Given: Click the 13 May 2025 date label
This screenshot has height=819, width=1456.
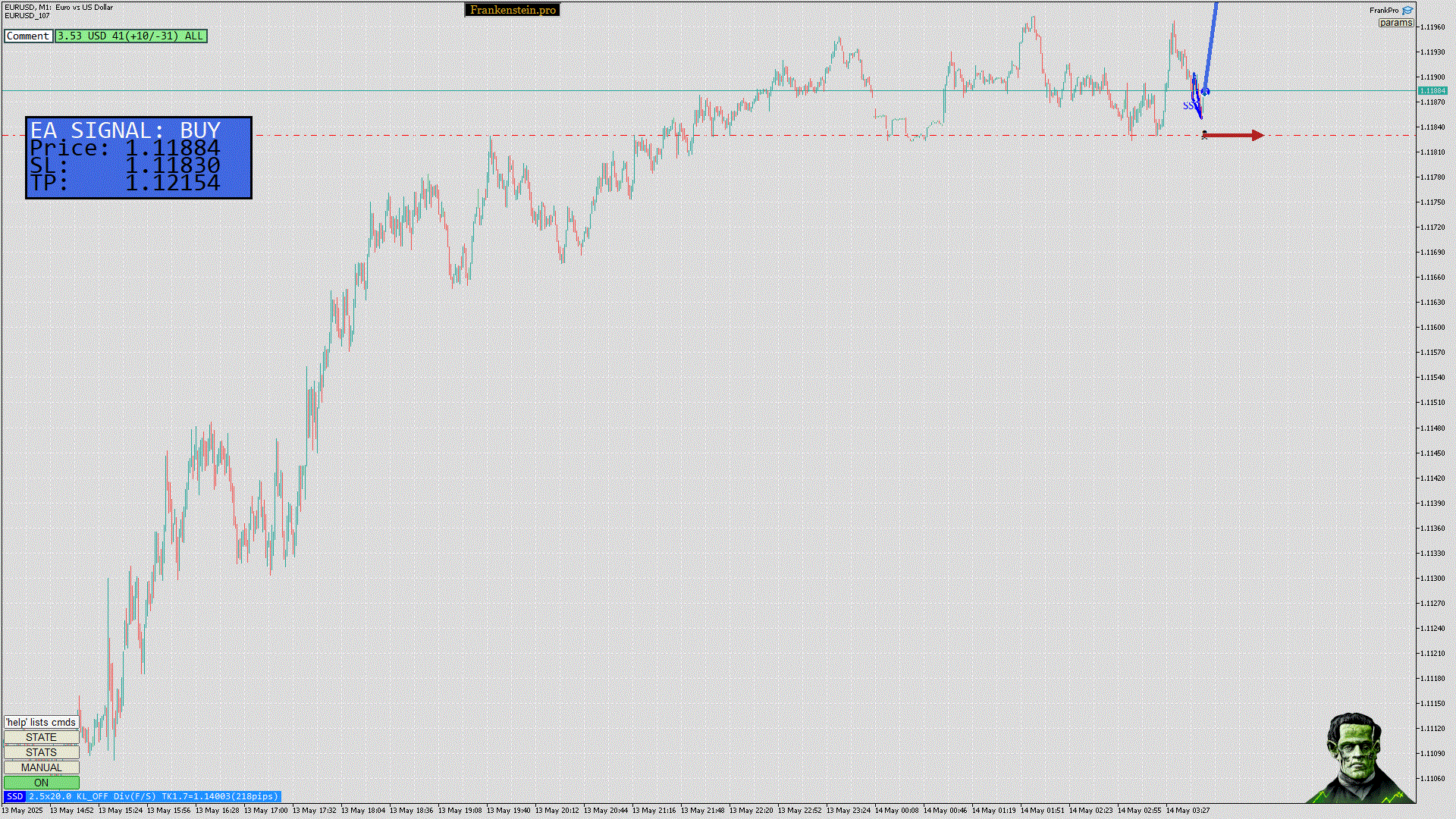Looking at the screenshot, I should [x=23, y=811].
